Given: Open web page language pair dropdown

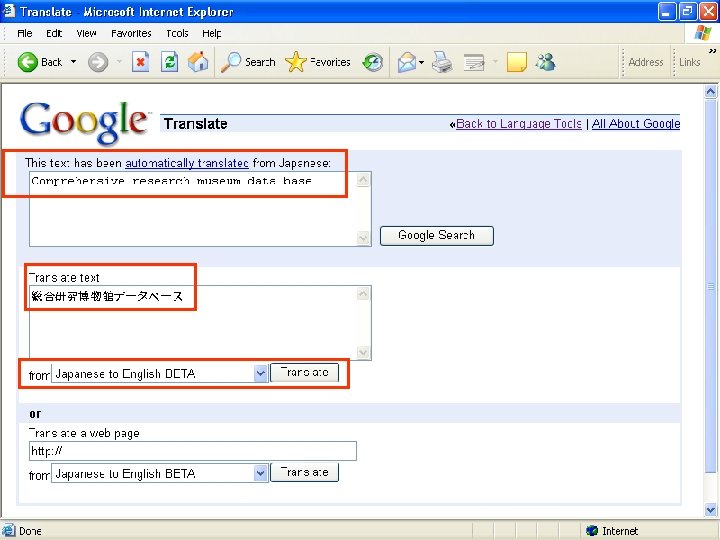Looking at the screenshot, I should (x=159, y=473).
